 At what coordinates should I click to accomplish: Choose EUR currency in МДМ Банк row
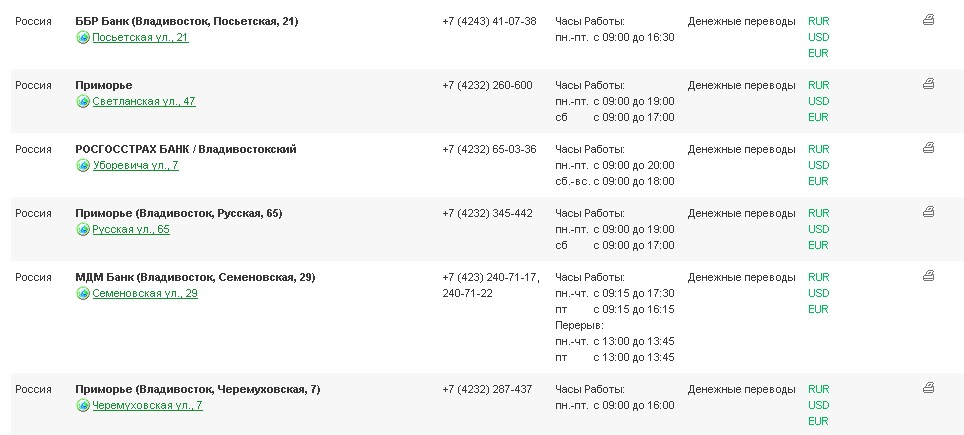pos(818,309)
